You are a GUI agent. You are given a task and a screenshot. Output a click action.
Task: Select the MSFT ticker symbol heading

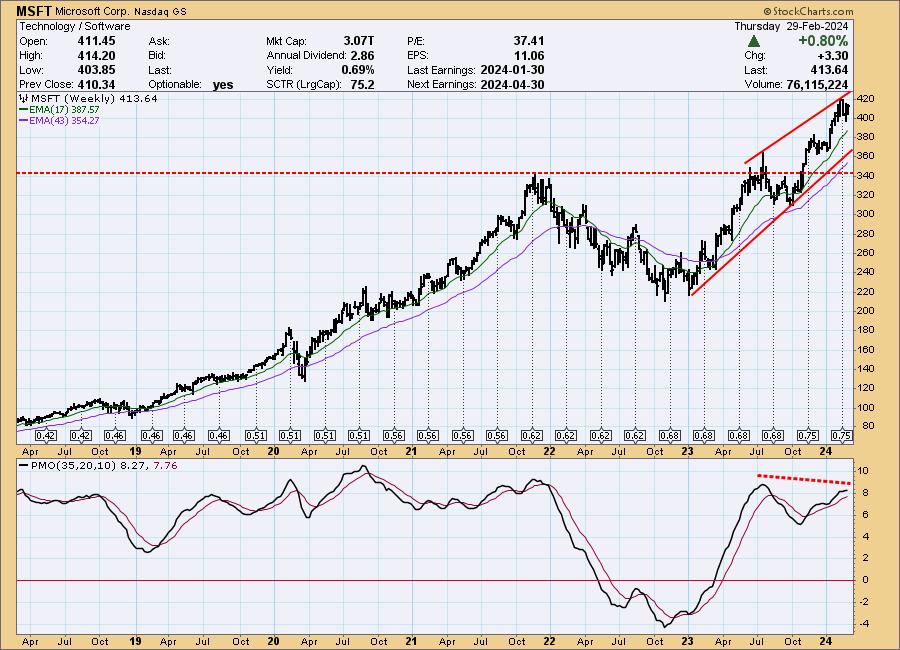pos(36,11)
